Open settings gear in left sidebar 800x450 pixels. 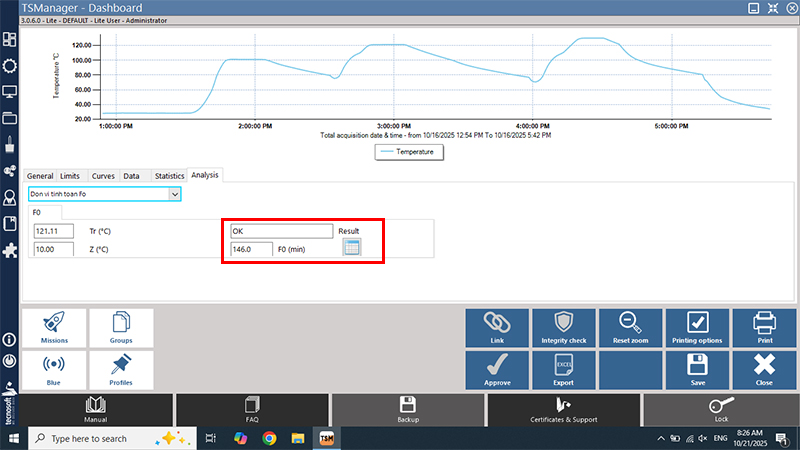coord(10,65)
